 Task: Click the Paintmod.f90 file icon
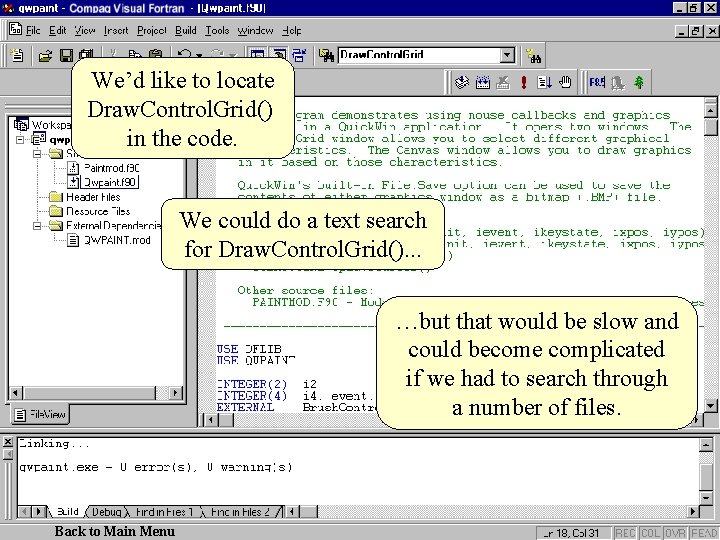click(73, 168)
